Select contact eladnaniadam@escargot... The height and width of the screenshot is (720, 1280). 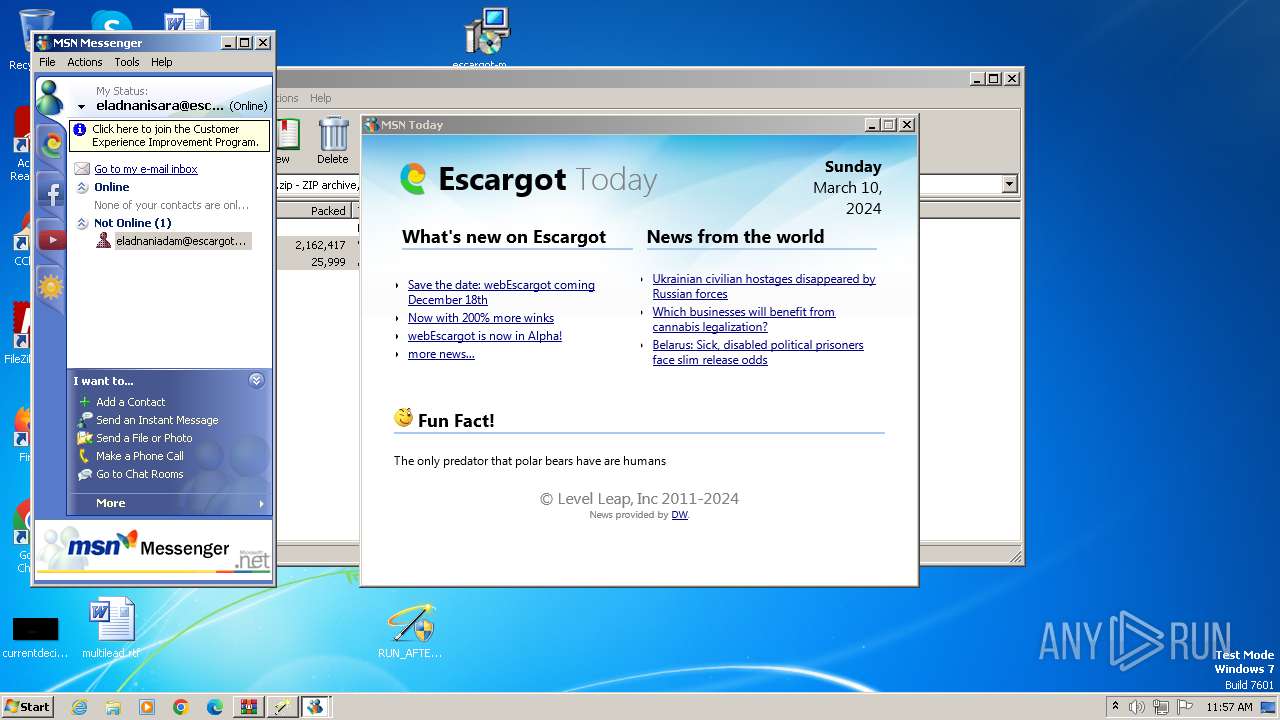(181, 241)
